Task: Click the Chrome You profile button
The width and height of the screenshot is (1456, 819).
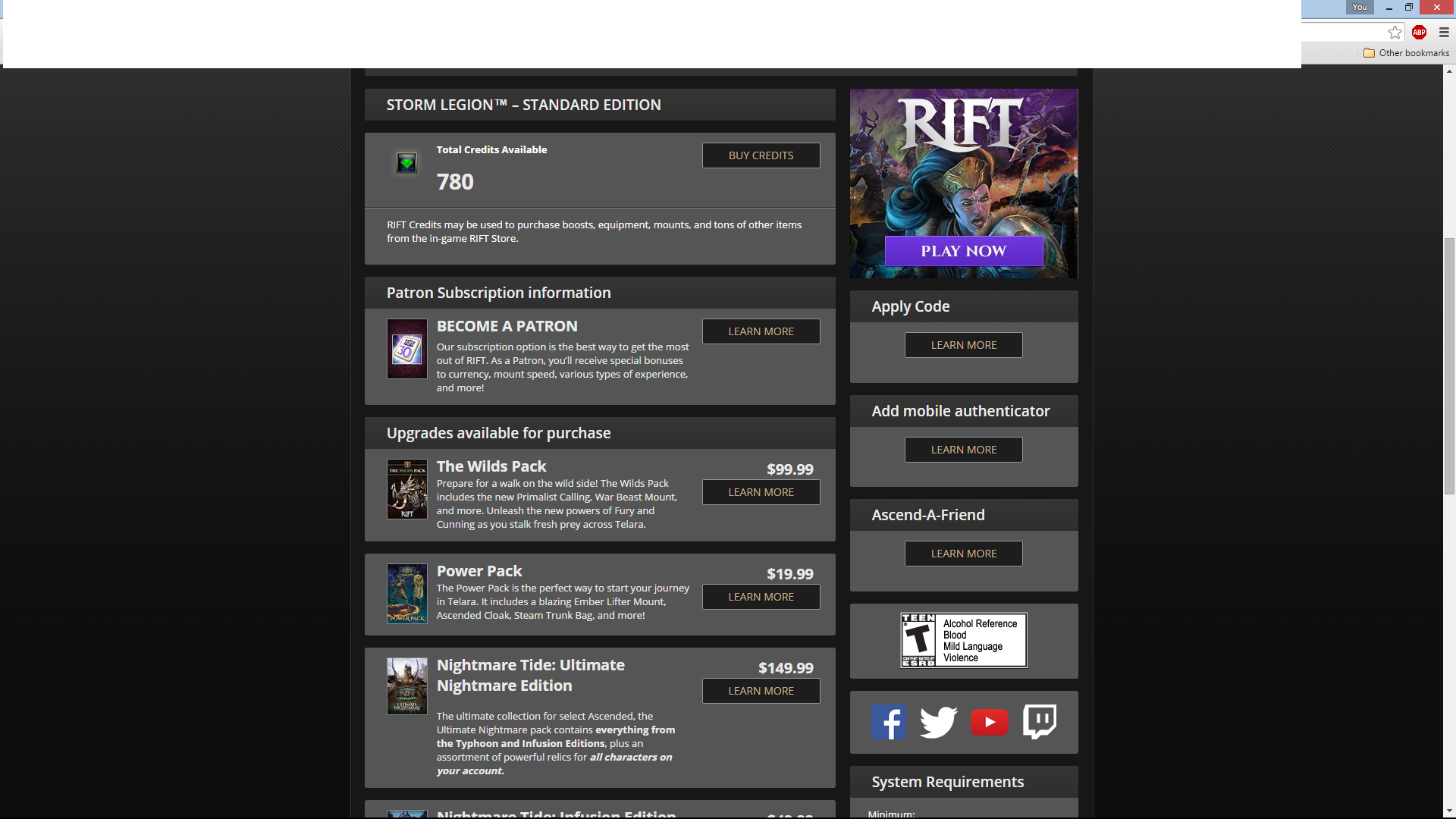Action: coord(1360,8)
